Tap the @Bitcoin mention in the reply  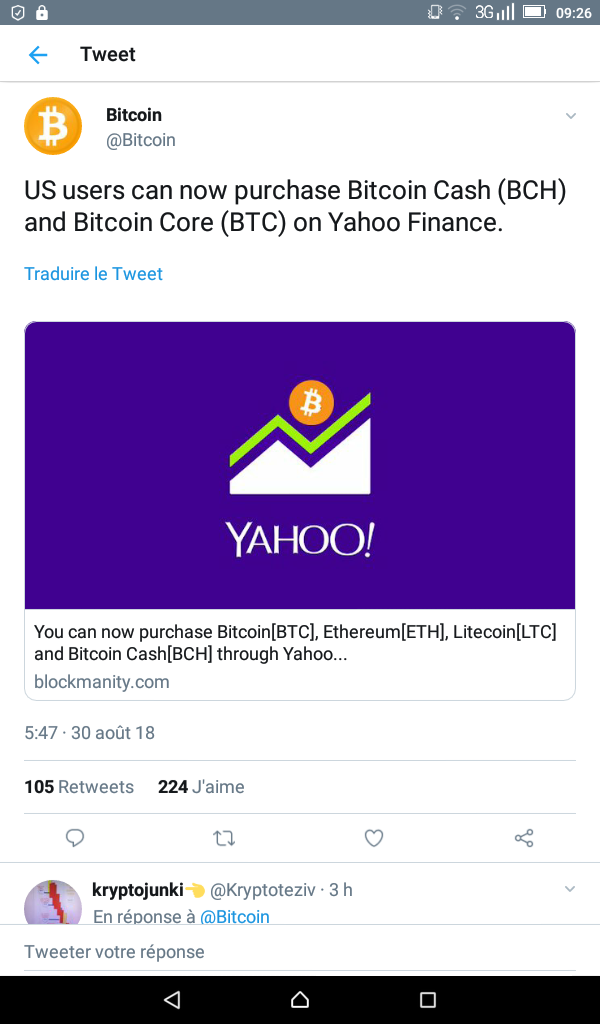coord(235,916)
